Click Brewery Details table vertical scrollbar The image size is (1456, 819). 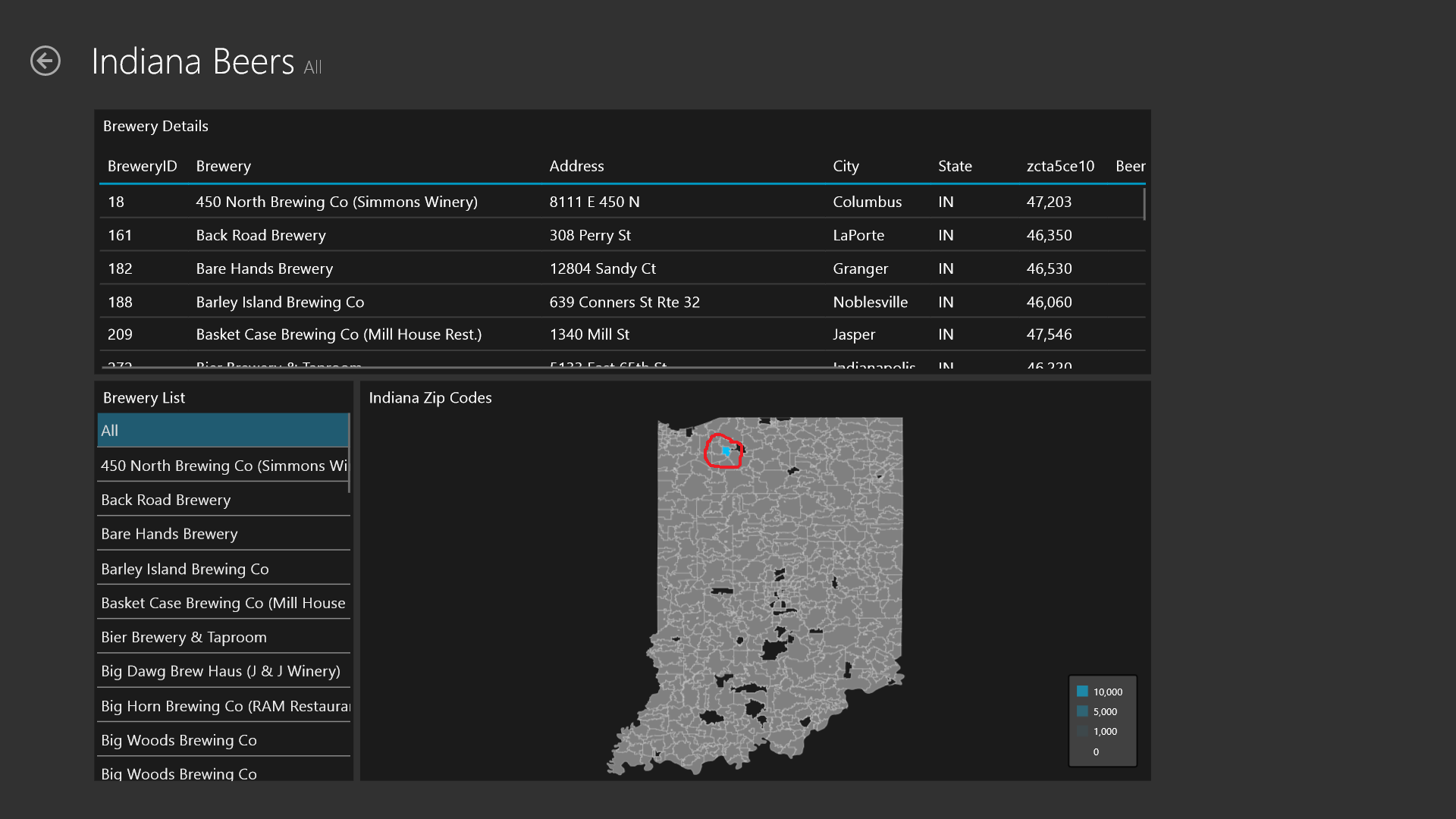coord(1144,203)
